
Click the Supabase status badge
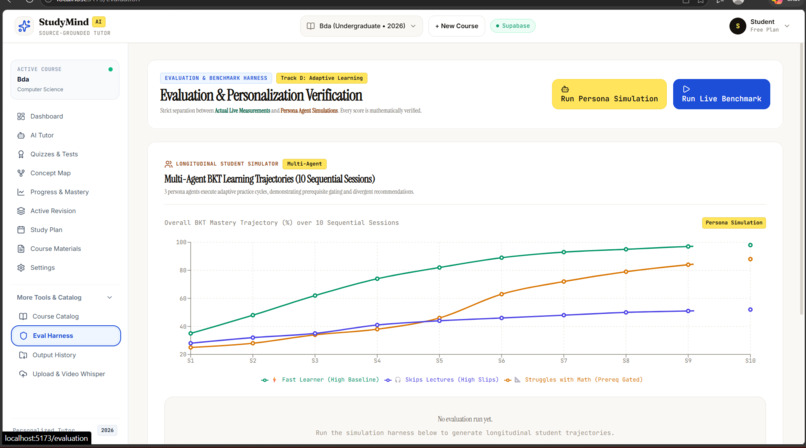[x=513, y=26]
